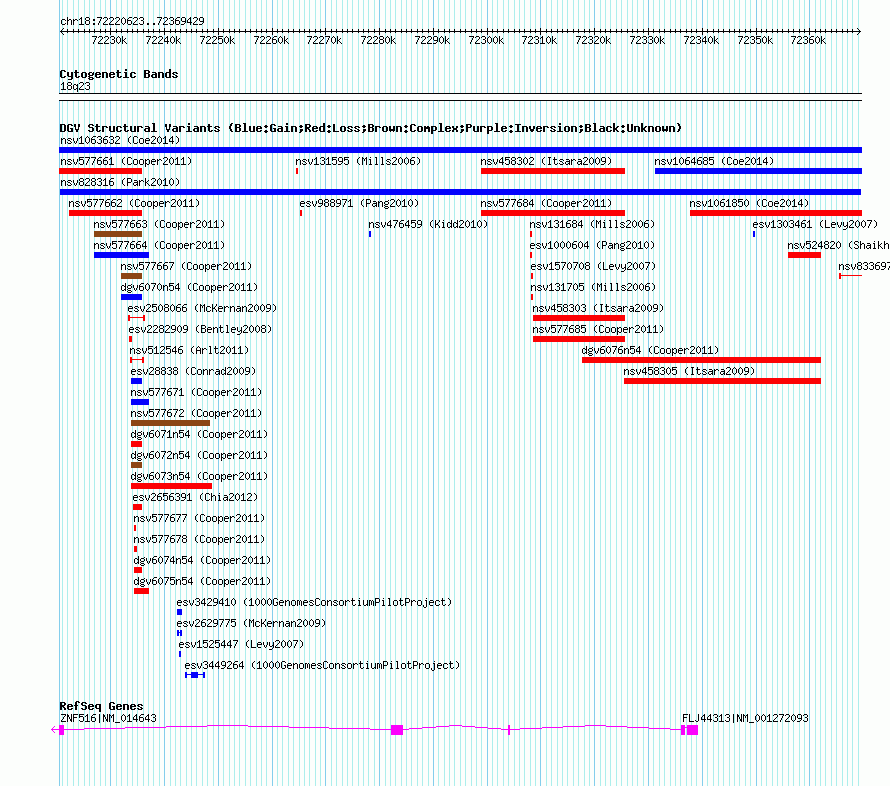Select nsv577667 (Cooper2011) label
890x786 pixels.
(x=186, y=266)
